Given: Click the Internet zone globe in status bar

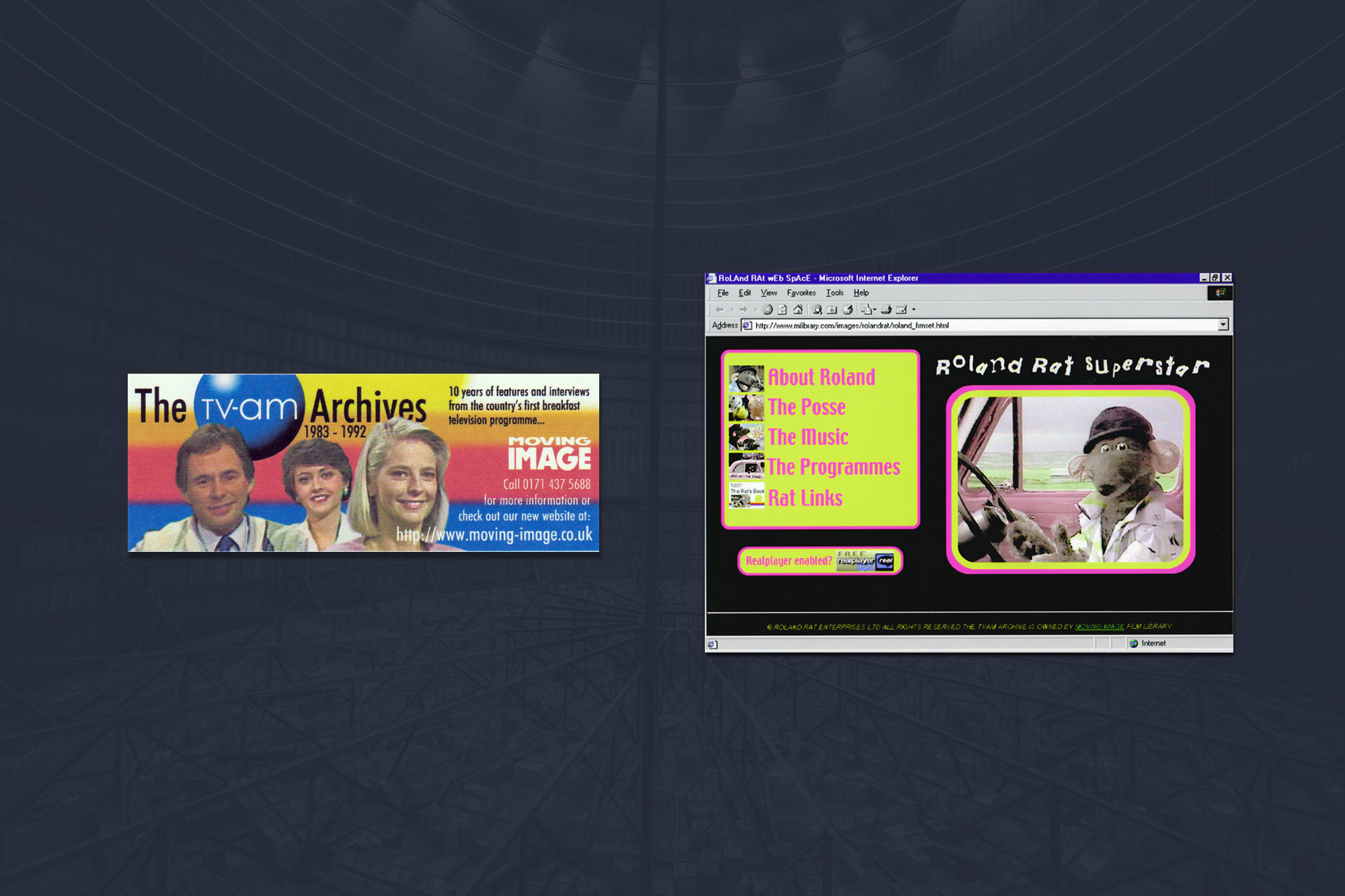Looking at the screenshot, I should [1134, 643].
